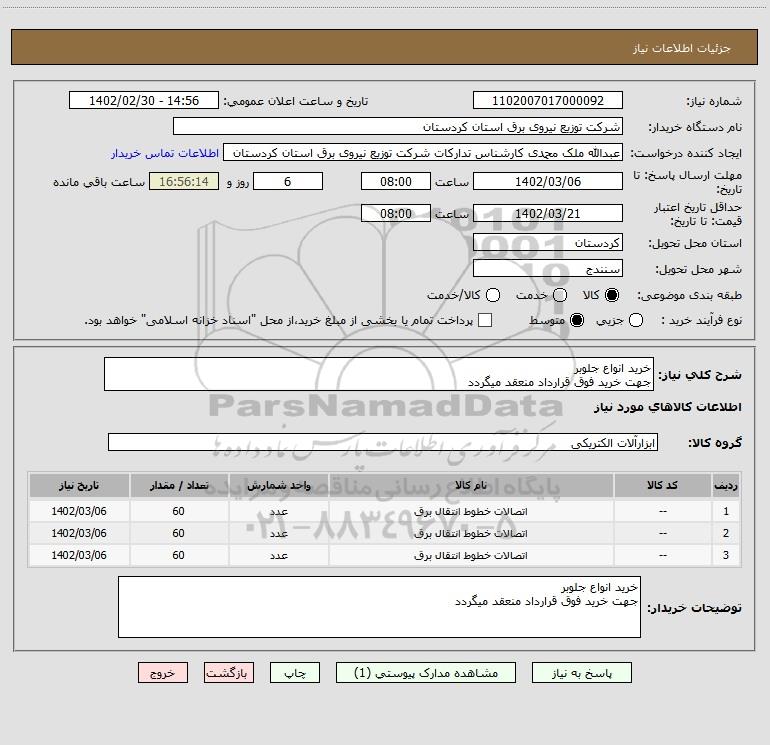Open the اطلاعات تماس خریدار link

coord(165,153)
